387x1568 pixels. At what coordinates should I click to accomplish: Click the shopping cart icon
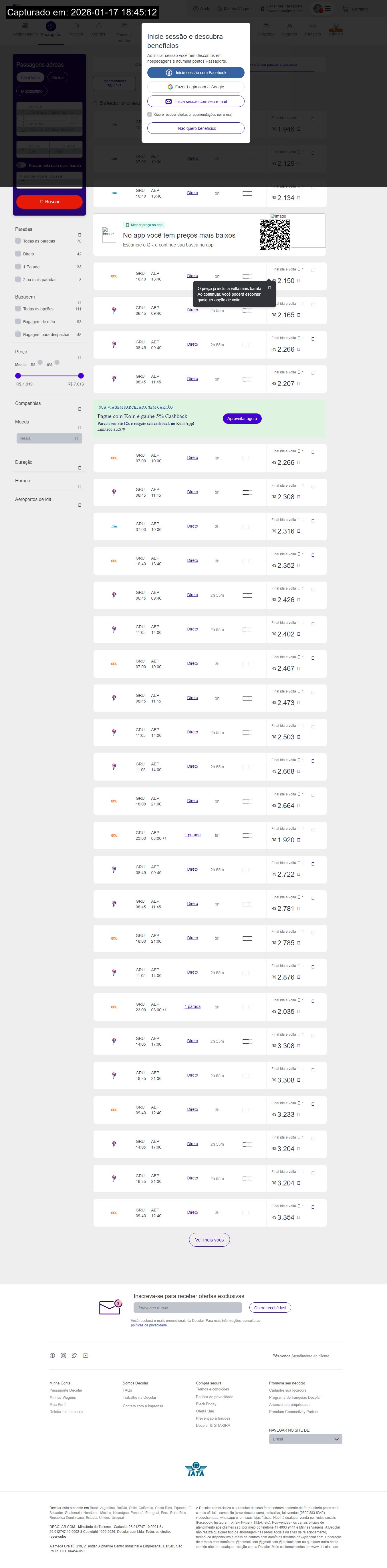(x=346, y=9)
